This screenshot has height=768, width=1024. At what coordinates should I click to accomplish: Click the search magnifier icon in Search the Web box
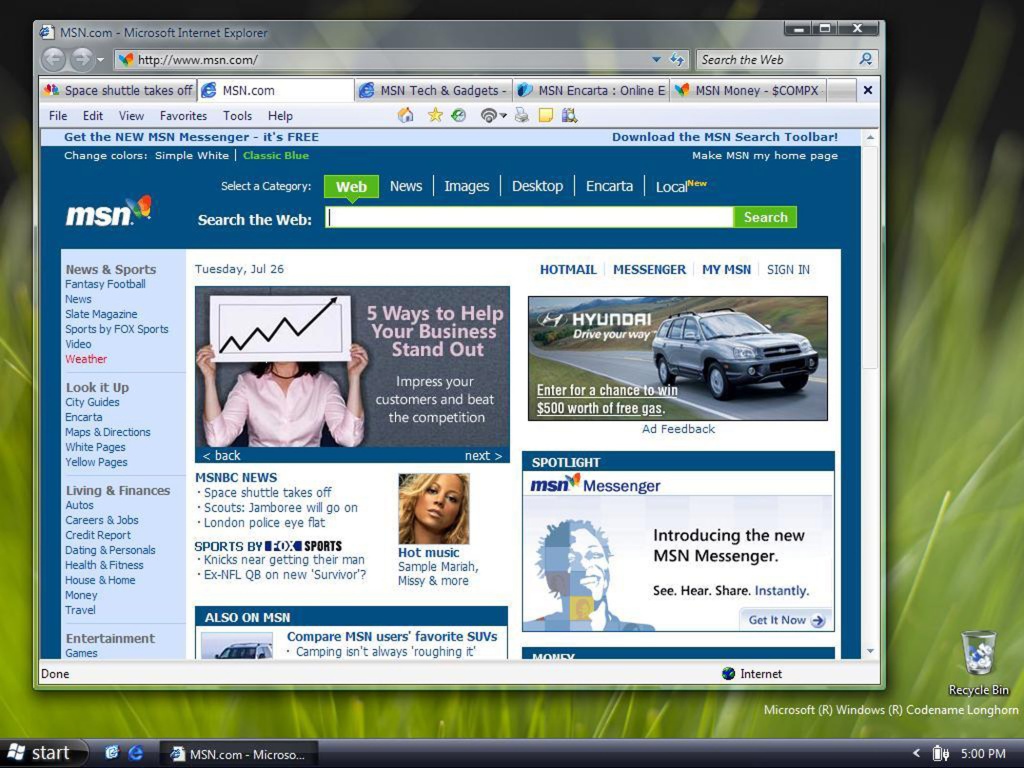click(x=866, y=59)
